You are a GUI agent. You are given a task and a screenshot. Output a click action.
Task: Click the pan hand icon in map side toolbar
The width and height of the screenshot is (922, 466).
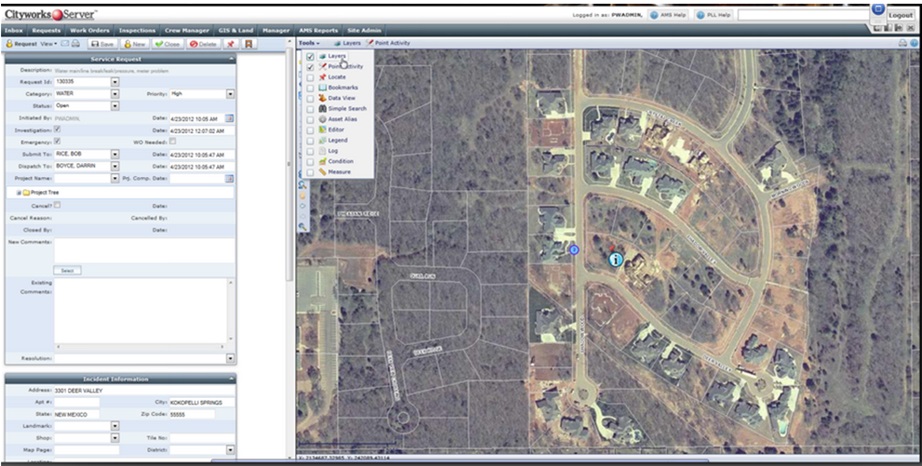point(303,196)
